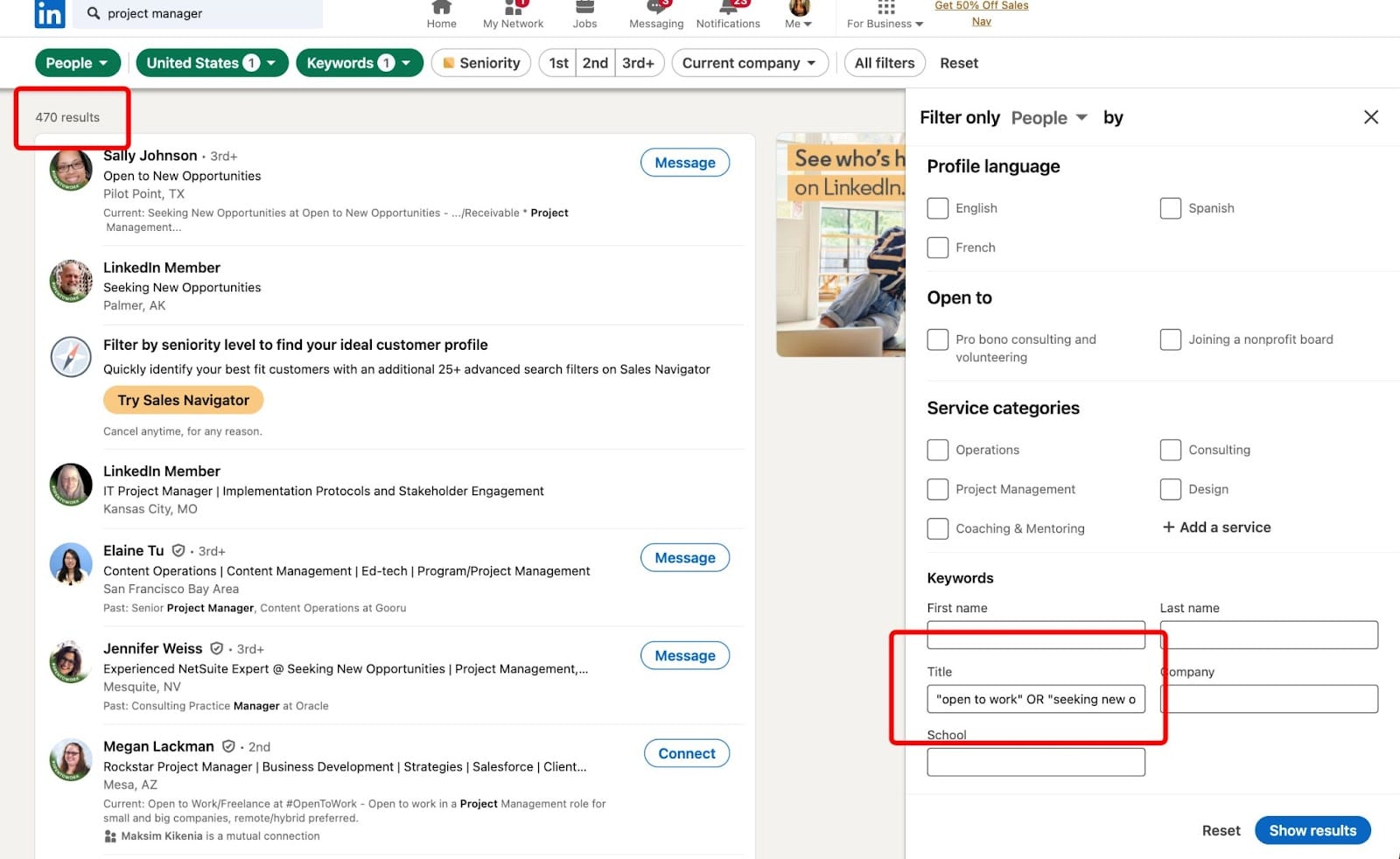Click the Add a service link
Image resolution: width=1400 pixels, height=859 pixels.
pyautogui.click(x=1215, y=527)
